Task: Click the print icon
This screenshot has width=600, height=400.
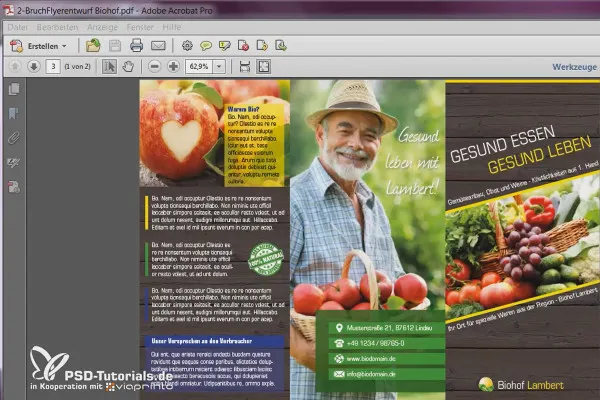Action: pyautogui.click(x=136, y=46)
